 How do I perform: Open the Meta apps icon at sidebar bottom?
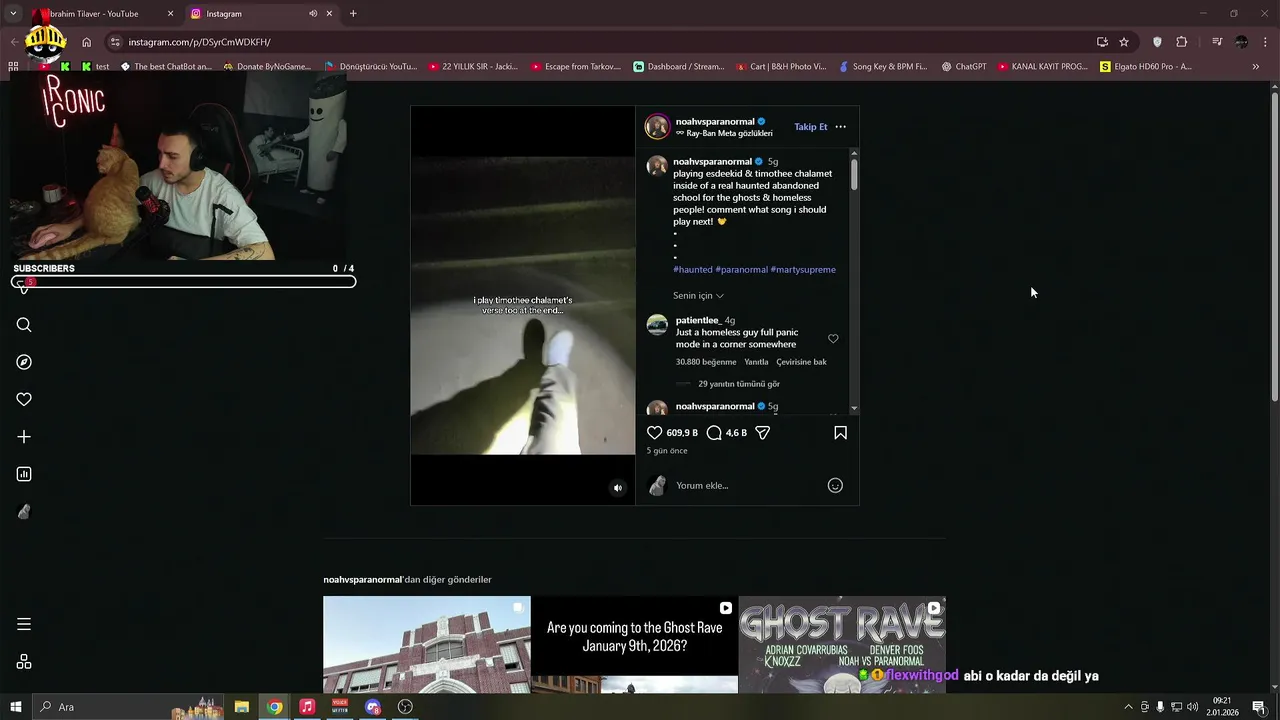24,662
